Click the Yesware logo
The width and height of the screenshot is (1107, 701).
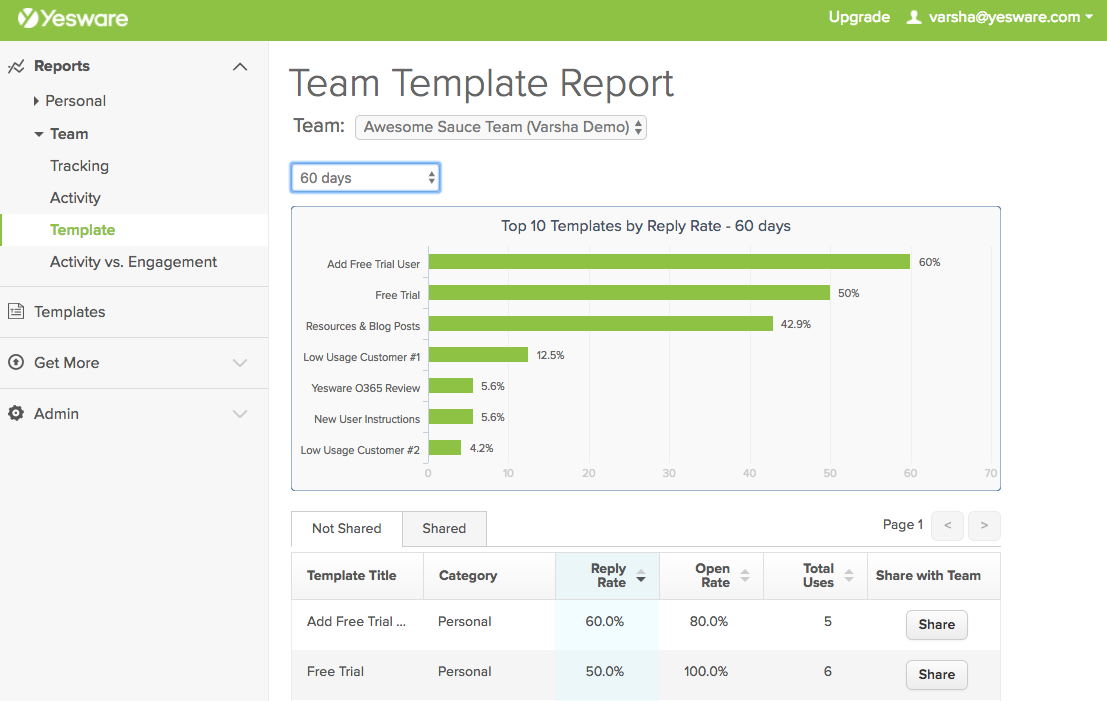click(73, 18)
